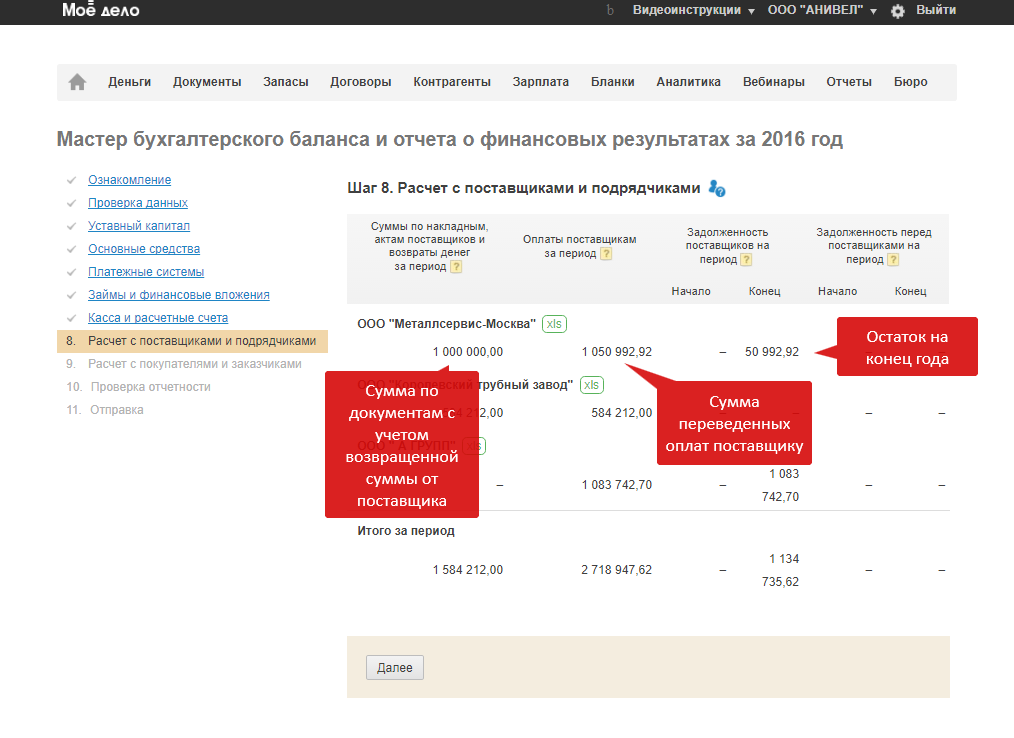The image size is (1014, 738).
Task: Click the total end debt 1 134 735,62
Action: 780,570
